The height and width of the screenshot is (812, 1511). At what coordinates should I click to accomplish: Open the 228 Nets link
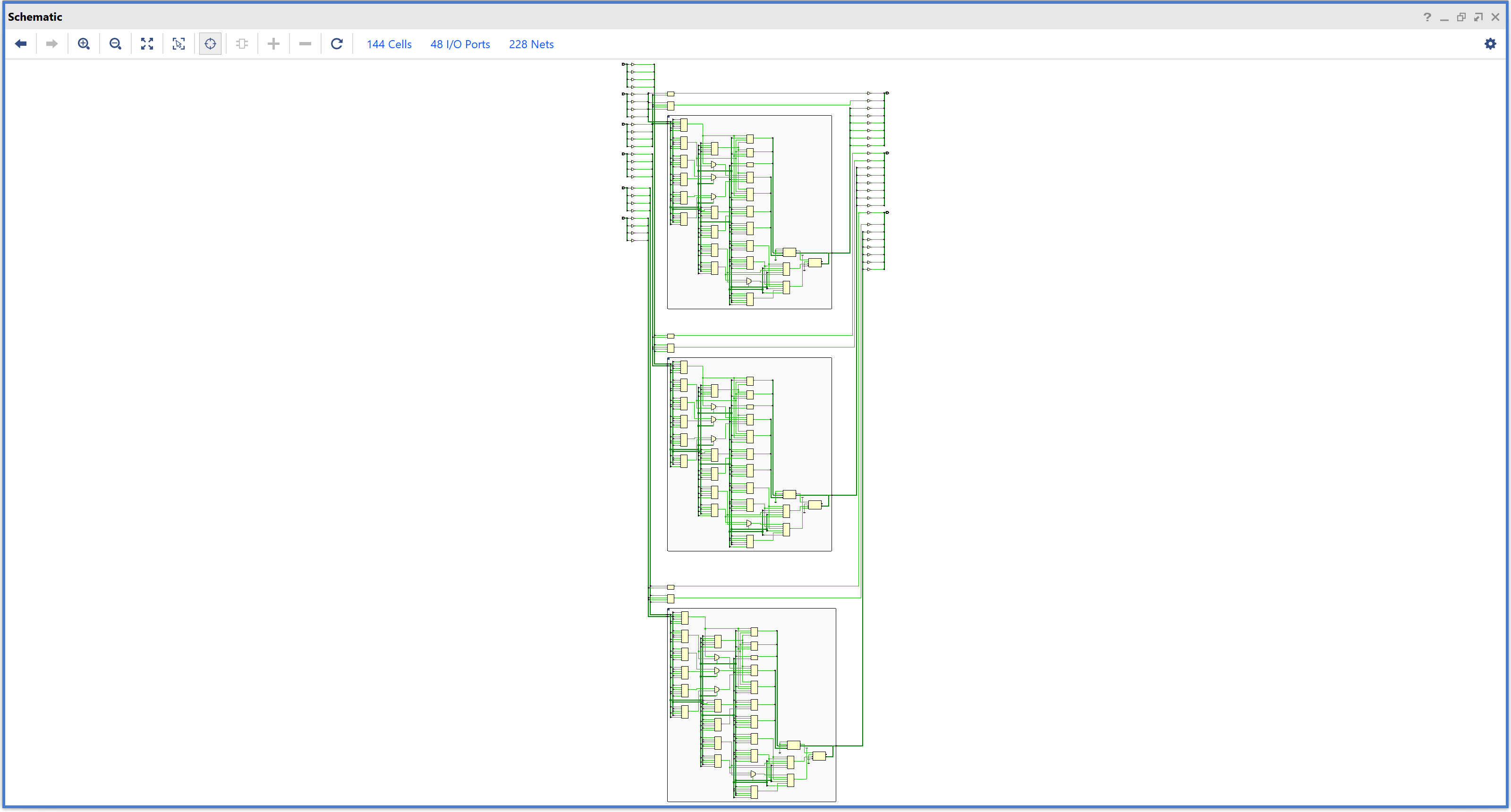[531, 44]
